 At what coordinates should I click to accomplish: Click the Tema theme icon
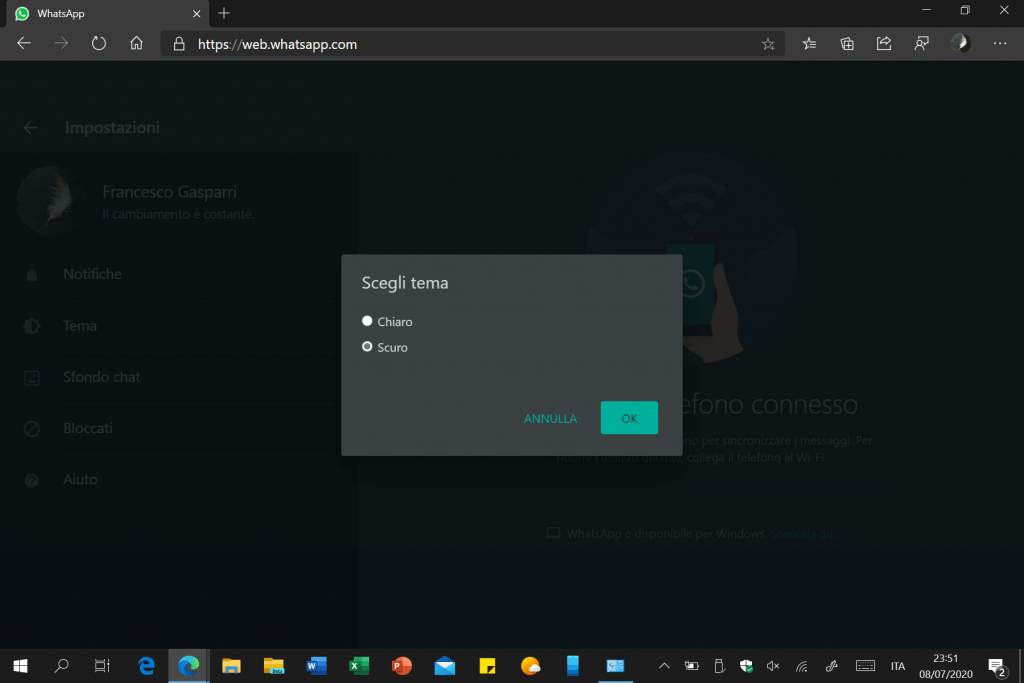(x=32, y=326)
